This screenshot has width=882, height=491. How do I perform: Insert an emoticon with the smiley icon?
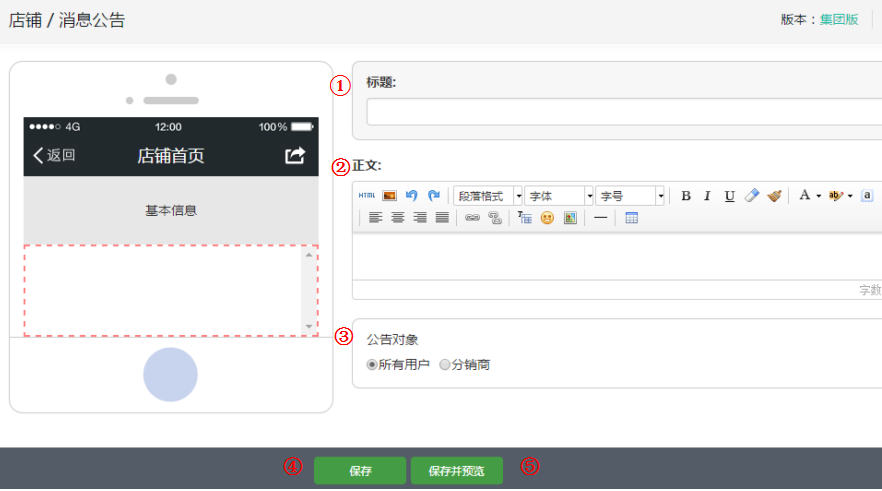coord(547,218)
